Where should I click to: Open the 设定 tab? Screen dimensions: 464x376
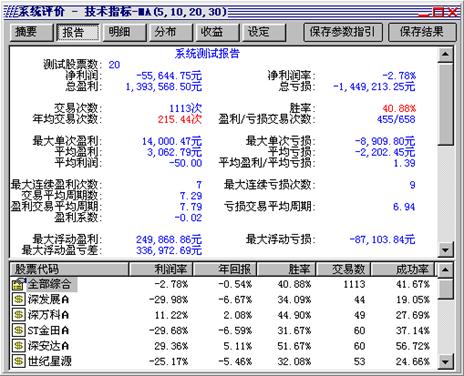[264, 32]
